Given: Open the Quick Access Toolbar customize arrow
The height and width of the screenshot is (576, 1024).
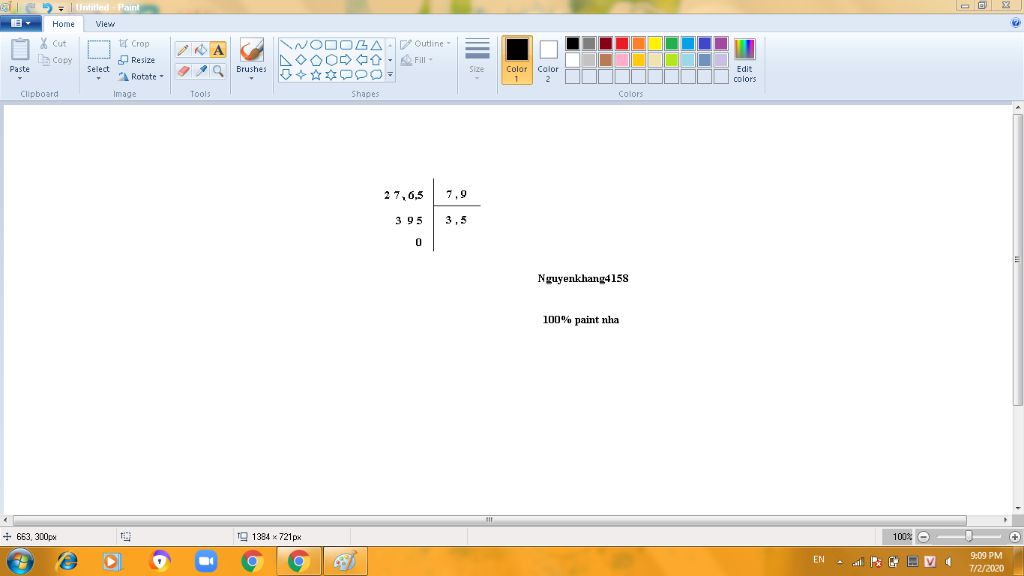Looking at the screenshot, I should 61,8.
